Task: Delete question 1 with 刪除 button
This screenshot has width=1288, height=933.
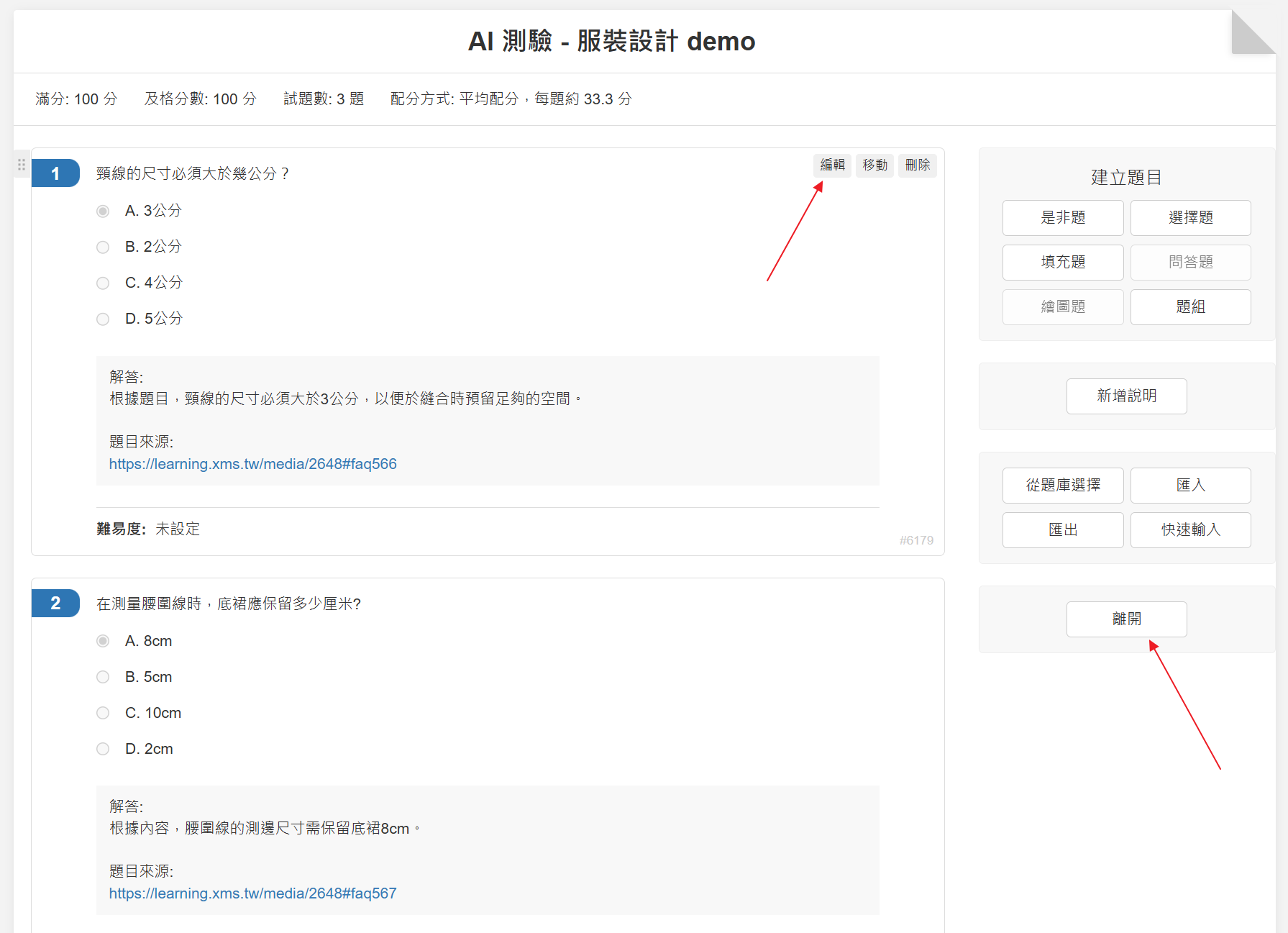Action: tap(917, 165)
